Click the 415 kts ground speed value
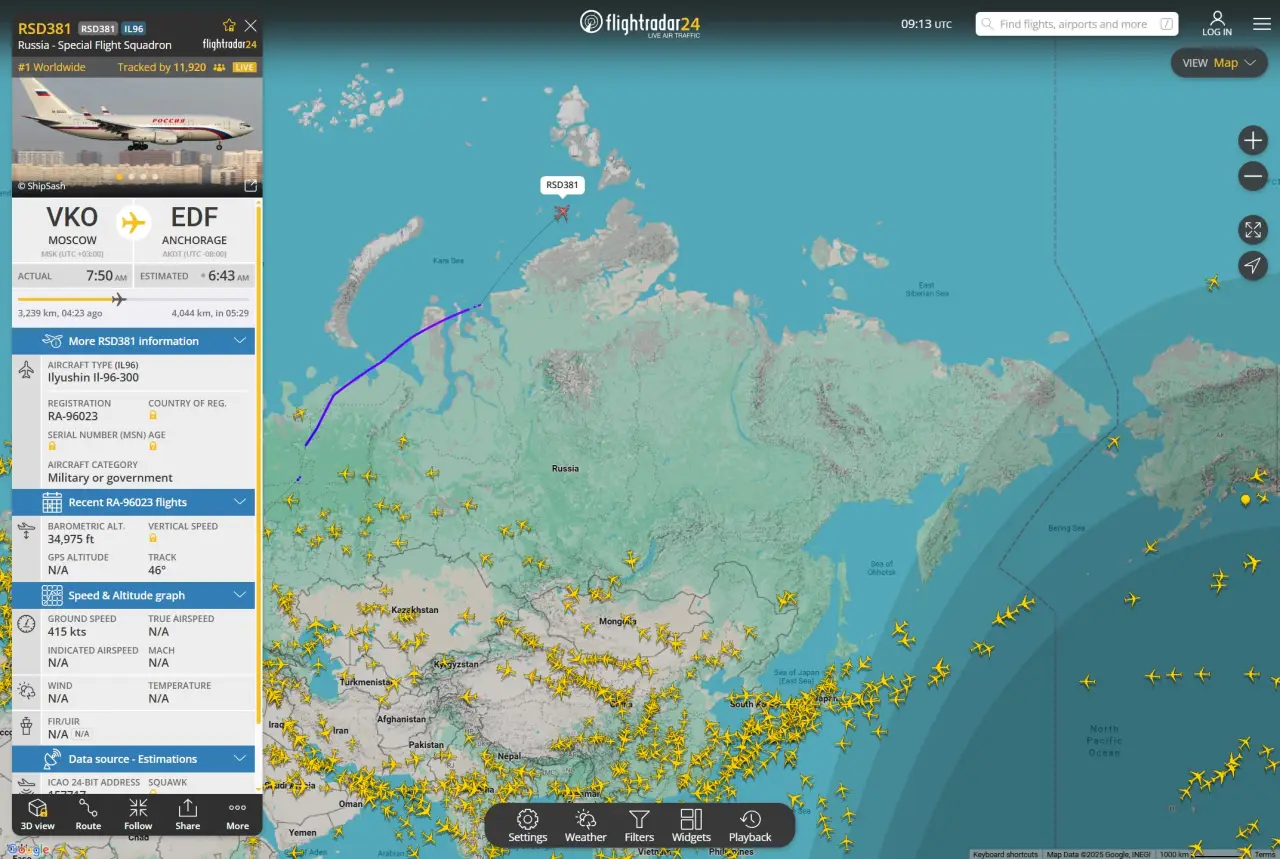 (67, 632)
